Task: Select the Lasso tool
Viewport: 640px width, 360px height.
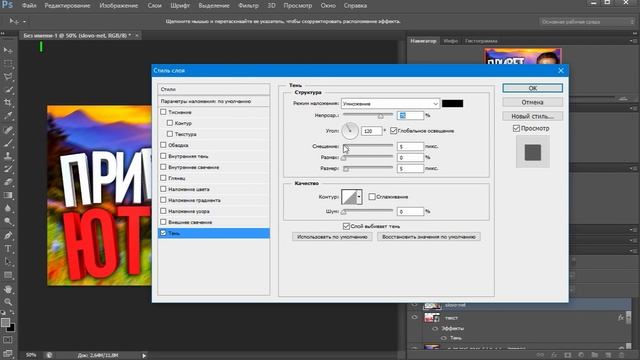Action: coord(8,76)
